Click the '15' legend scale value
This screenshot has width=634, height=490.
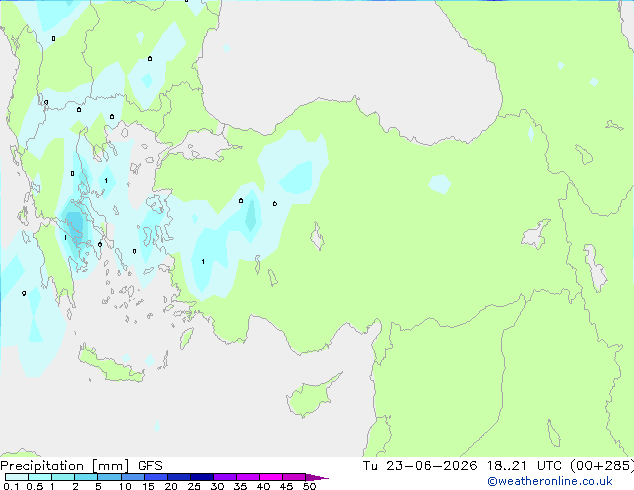click(x=148, y=486)
